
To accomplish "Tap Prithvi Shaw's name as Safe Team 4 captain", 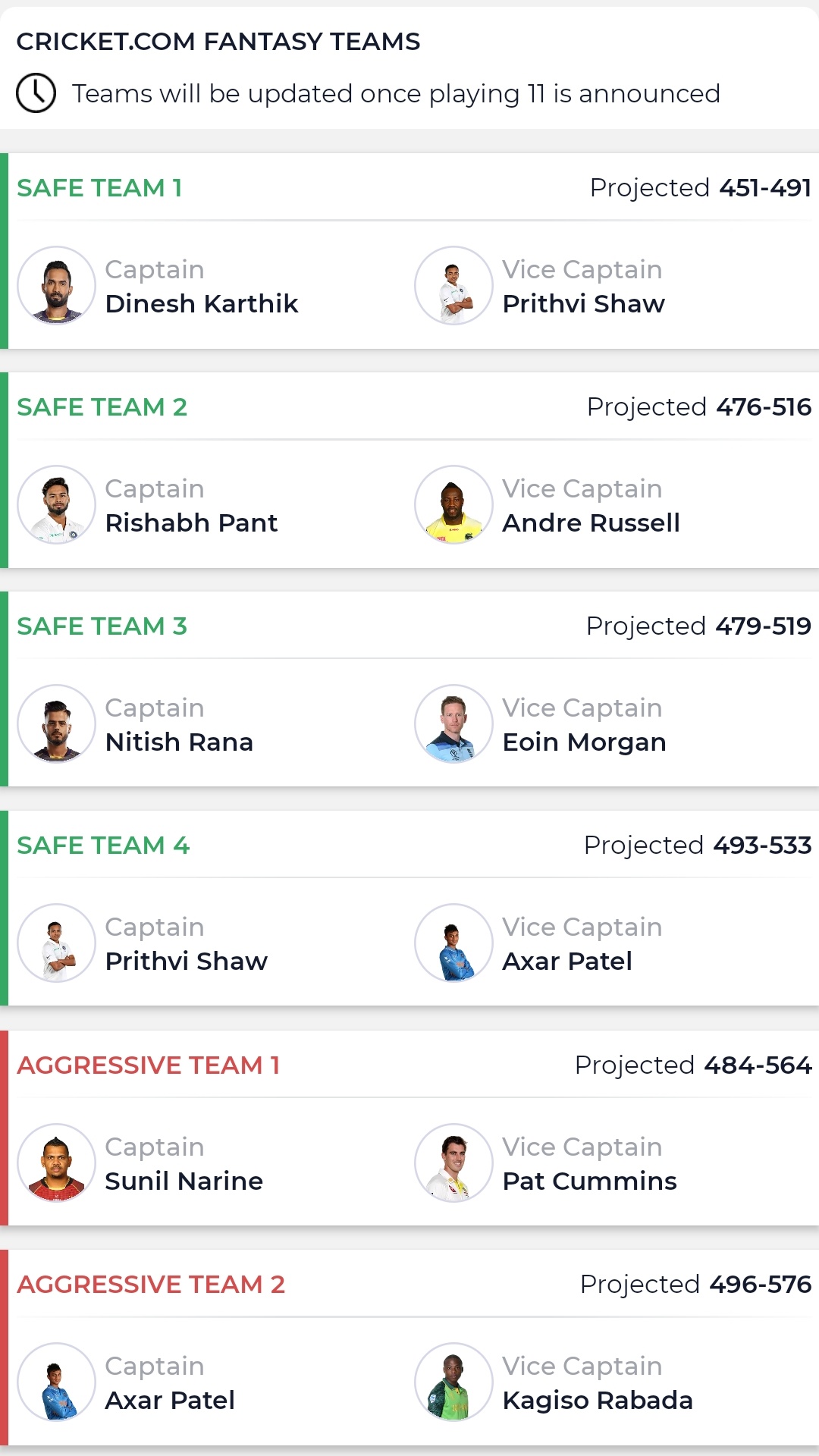I will pyautogui.click(x=187, y=961).
